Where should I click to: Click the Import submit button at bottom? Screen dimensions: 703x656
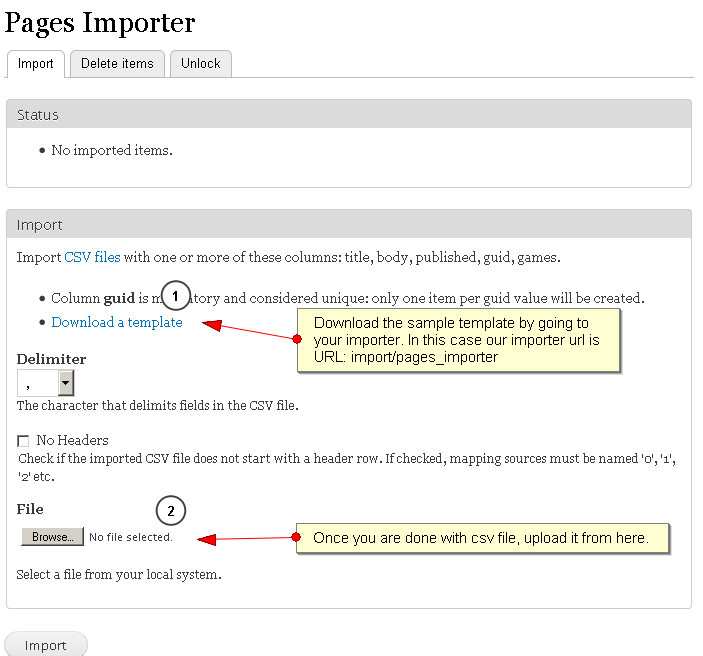tap(46, 645)
